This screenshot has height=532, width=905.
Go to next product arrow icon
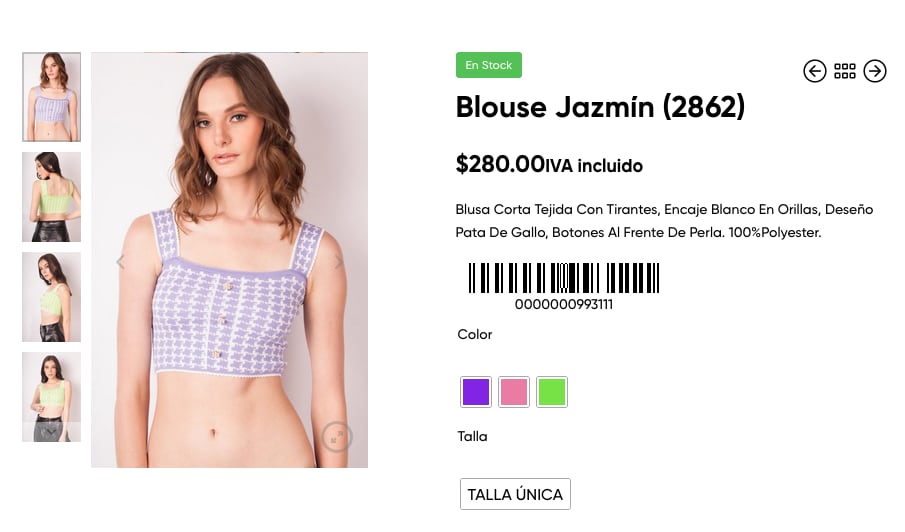[x=874, y=71]
